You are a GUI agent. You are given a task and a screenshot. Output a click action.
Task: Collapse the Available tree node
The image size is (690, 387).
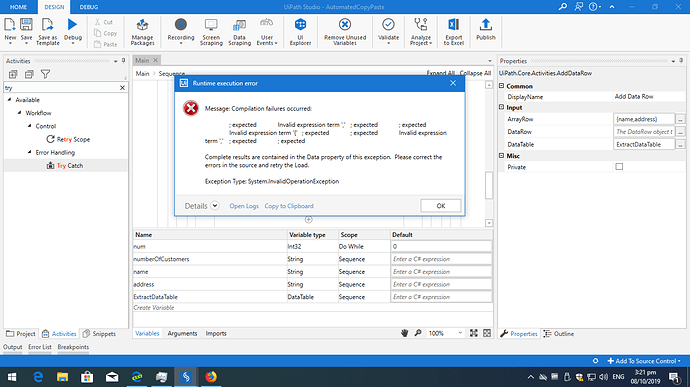pos(9,100)
